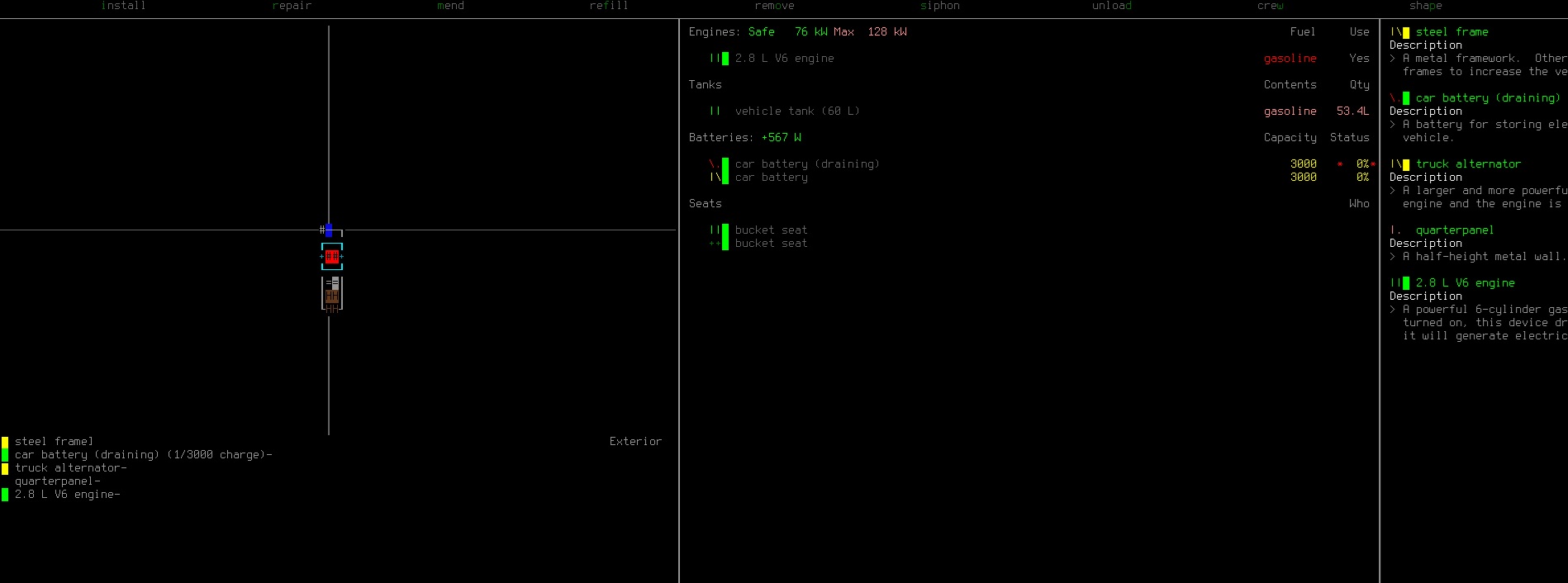Screen dimensions: 1568x583
Task: Select the mend command
Action: pyautogui.click(x=450, y=6)
